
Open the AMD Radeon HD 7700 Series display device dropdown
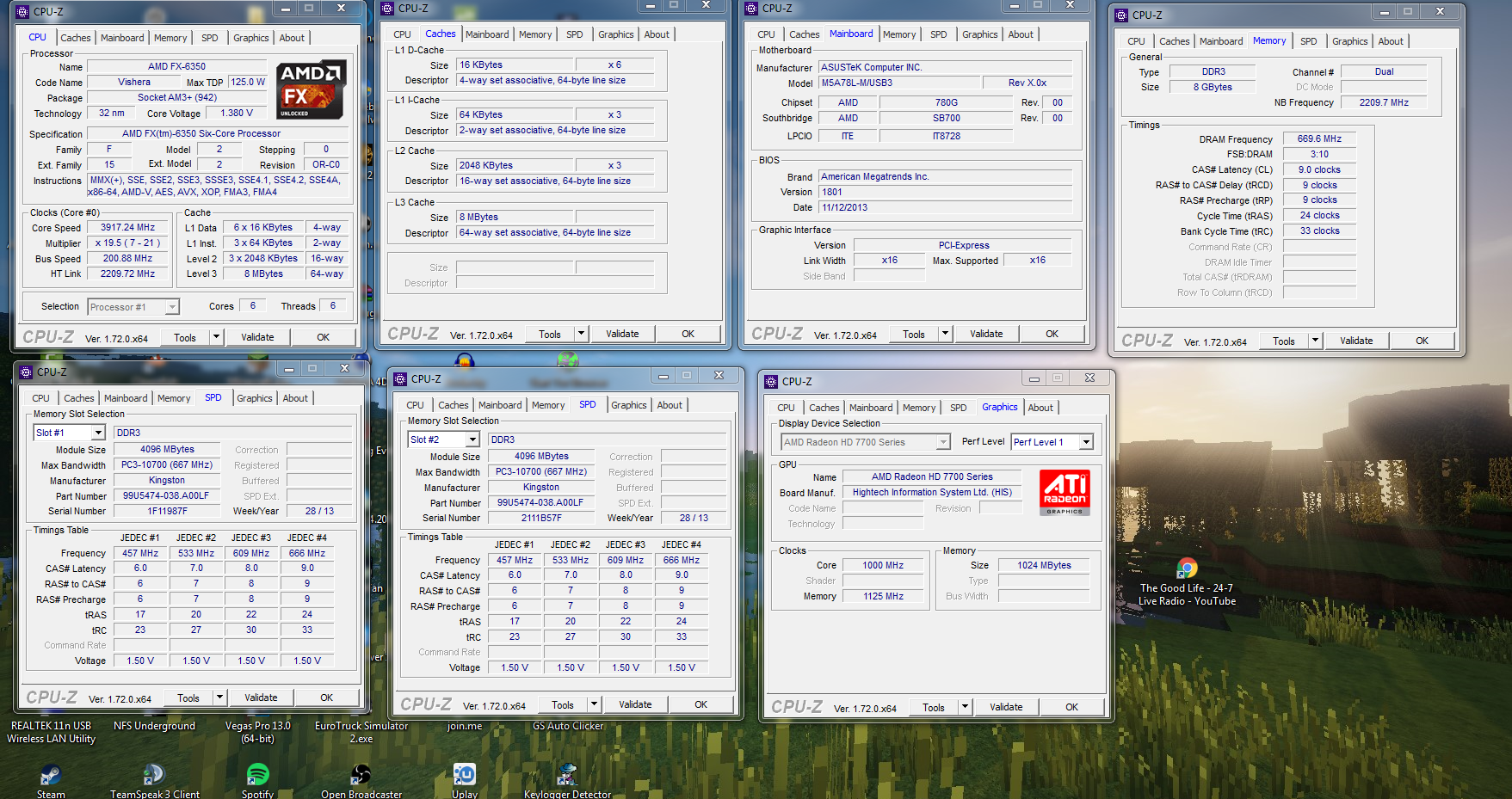(x=943, y=442)
